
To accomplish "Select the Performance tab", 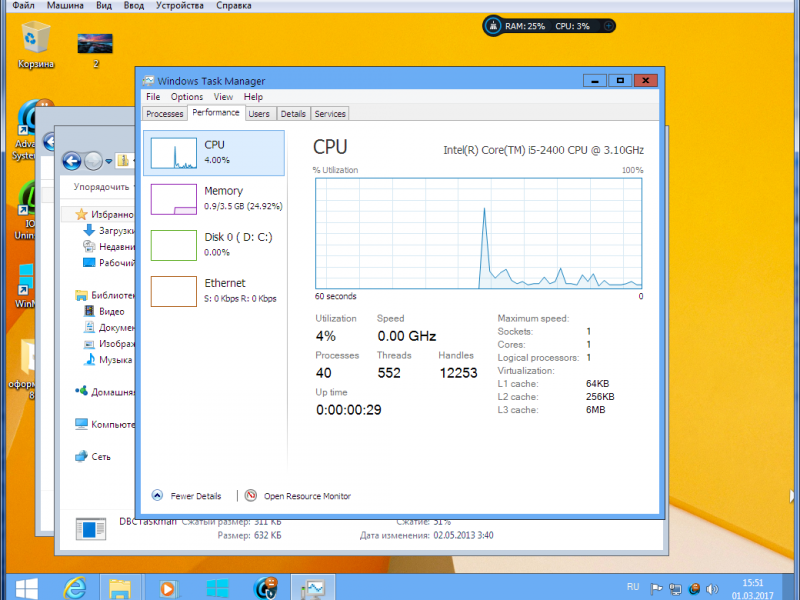I will click(216, 113).
